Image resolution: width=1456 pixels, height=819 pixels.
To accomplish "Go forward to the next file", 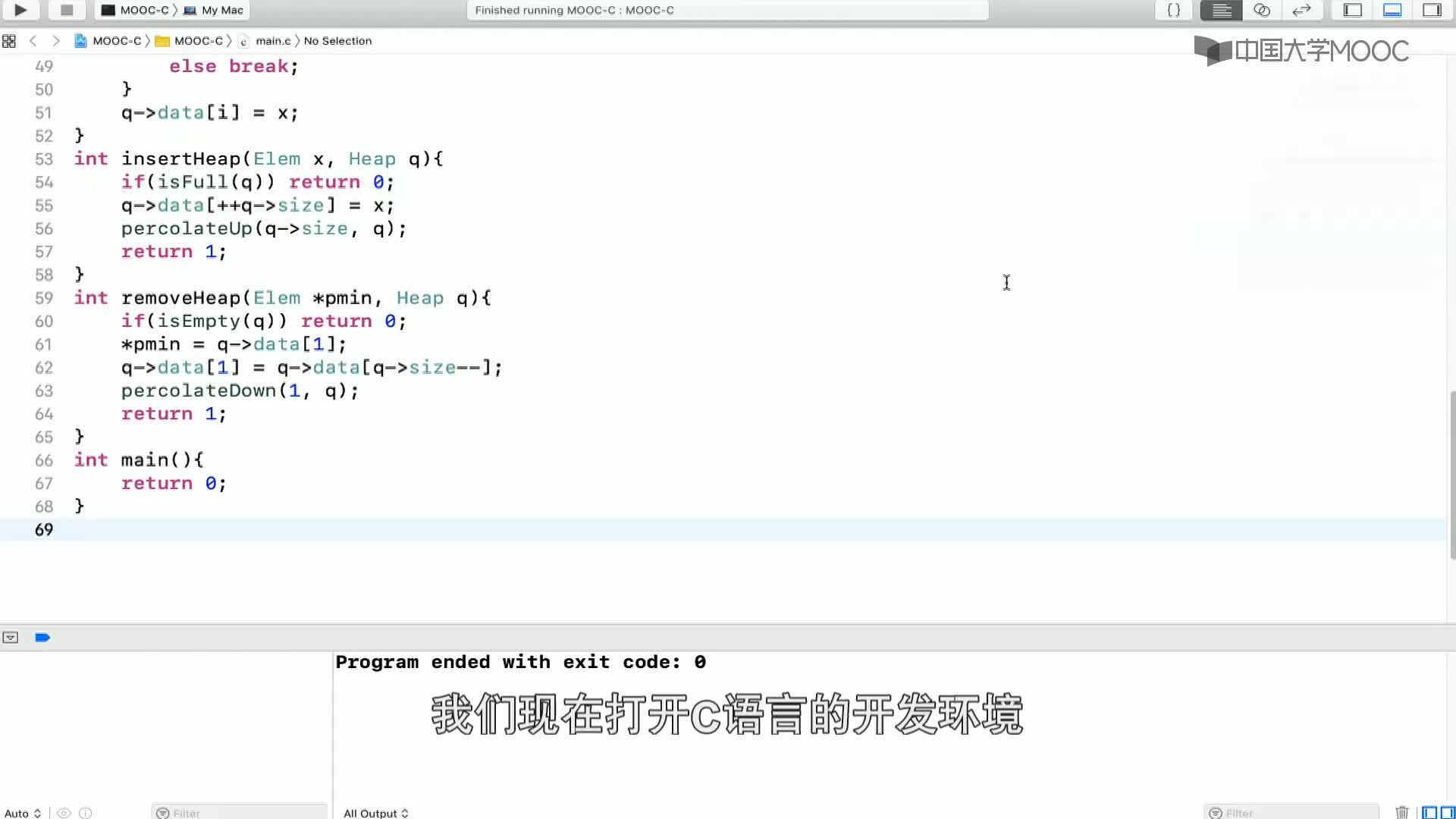I will tap(56, 41).
